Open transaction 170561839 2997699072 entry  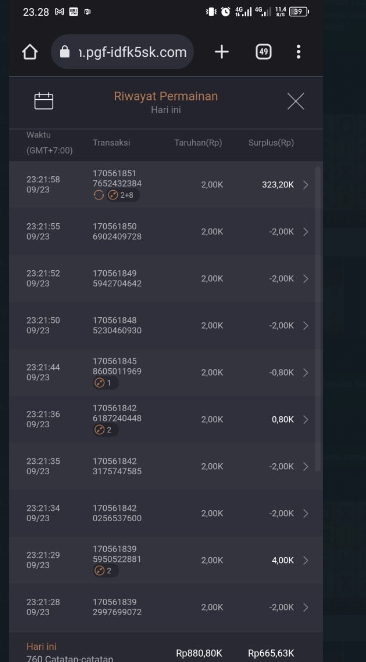pos(165,607)
